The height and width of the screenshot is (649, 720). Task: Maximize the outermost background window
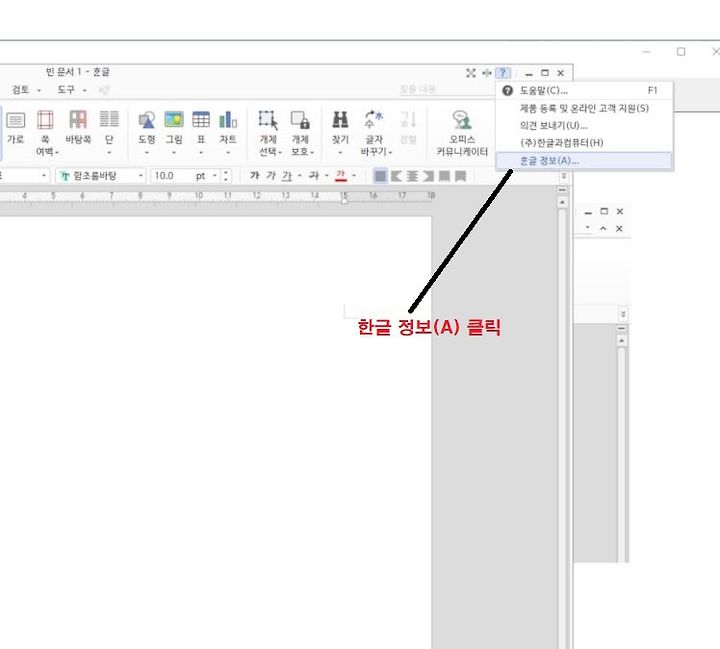tap(681, 51)
